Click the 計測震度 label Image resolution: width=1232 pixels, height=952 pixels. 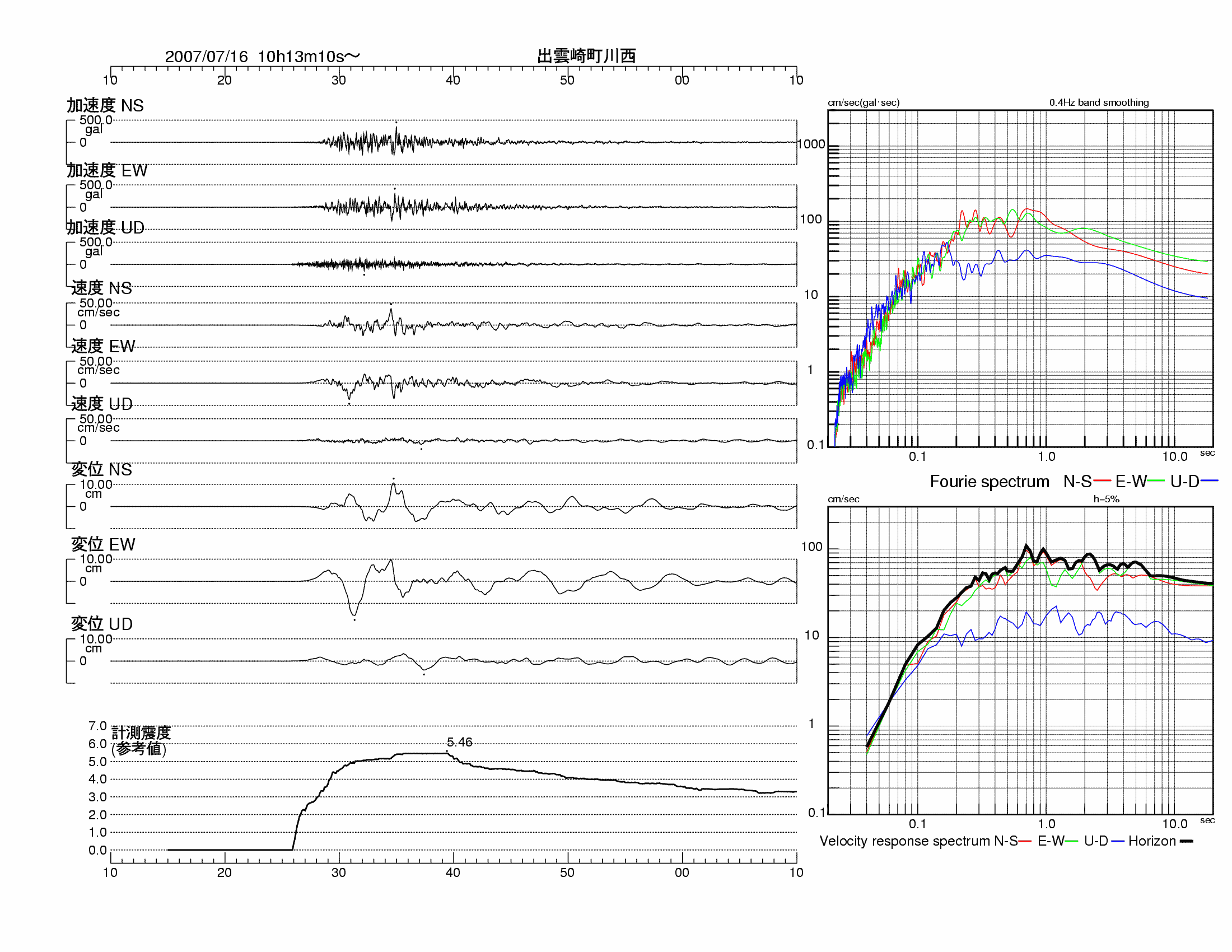(141, 732)
